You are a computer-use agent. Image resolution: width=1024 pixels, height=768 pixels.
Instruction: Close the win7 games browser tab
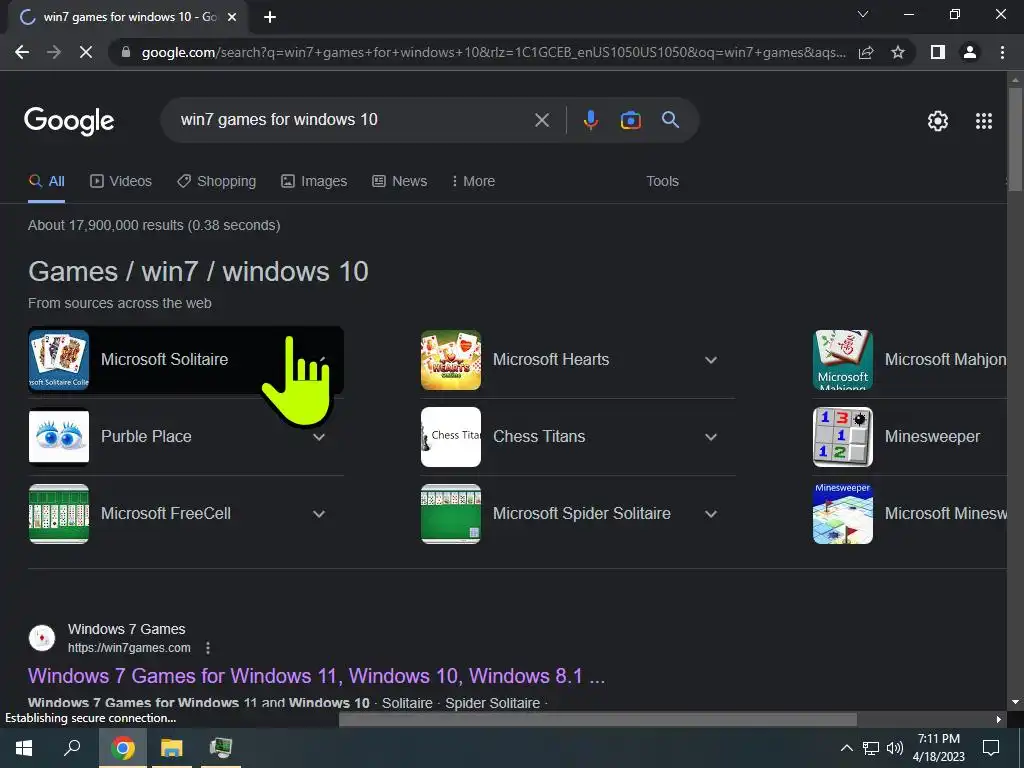[232, 18]
